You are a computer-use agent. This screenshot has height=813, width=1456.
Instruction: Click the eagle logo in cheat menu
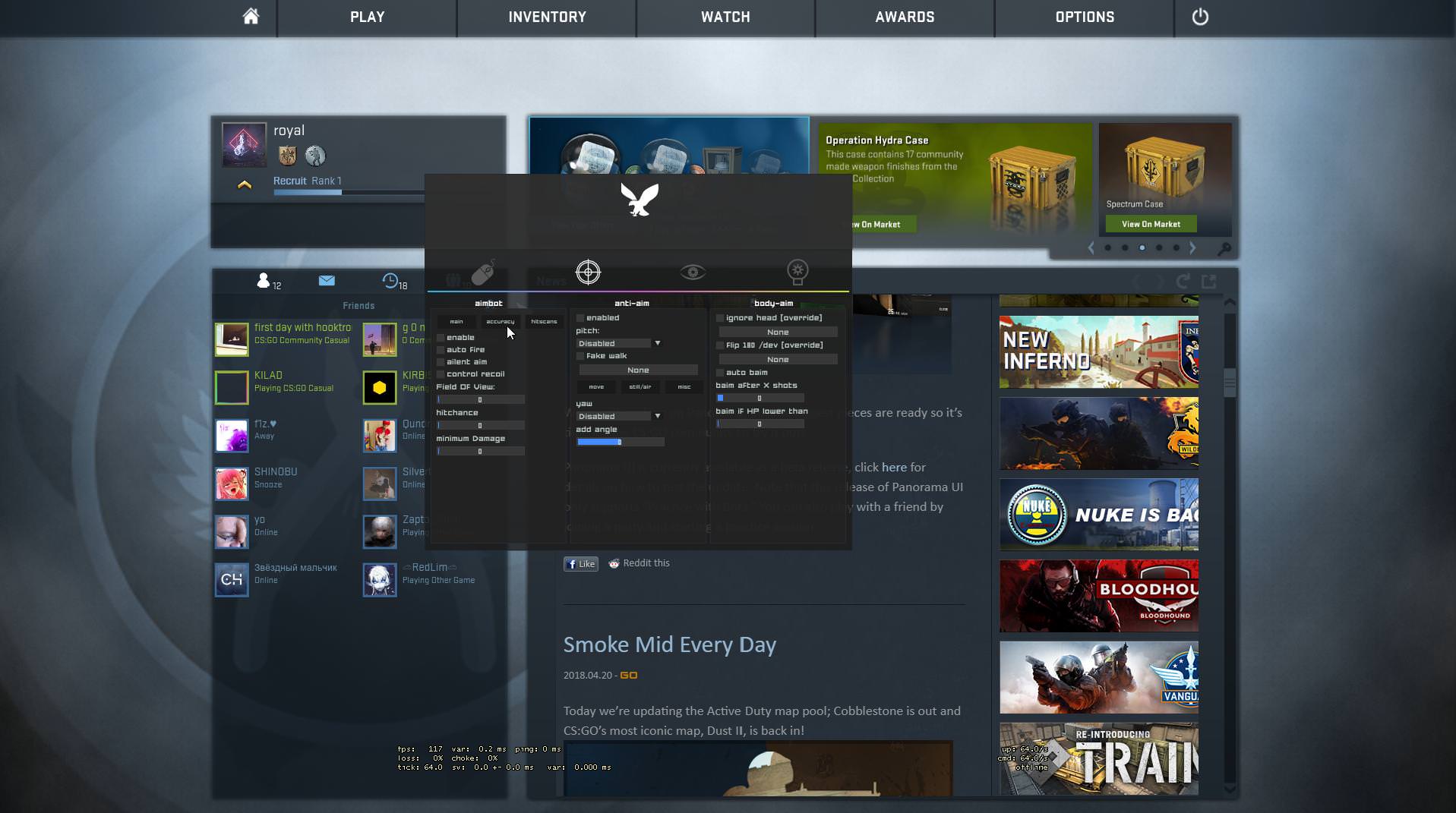(639, 200)
